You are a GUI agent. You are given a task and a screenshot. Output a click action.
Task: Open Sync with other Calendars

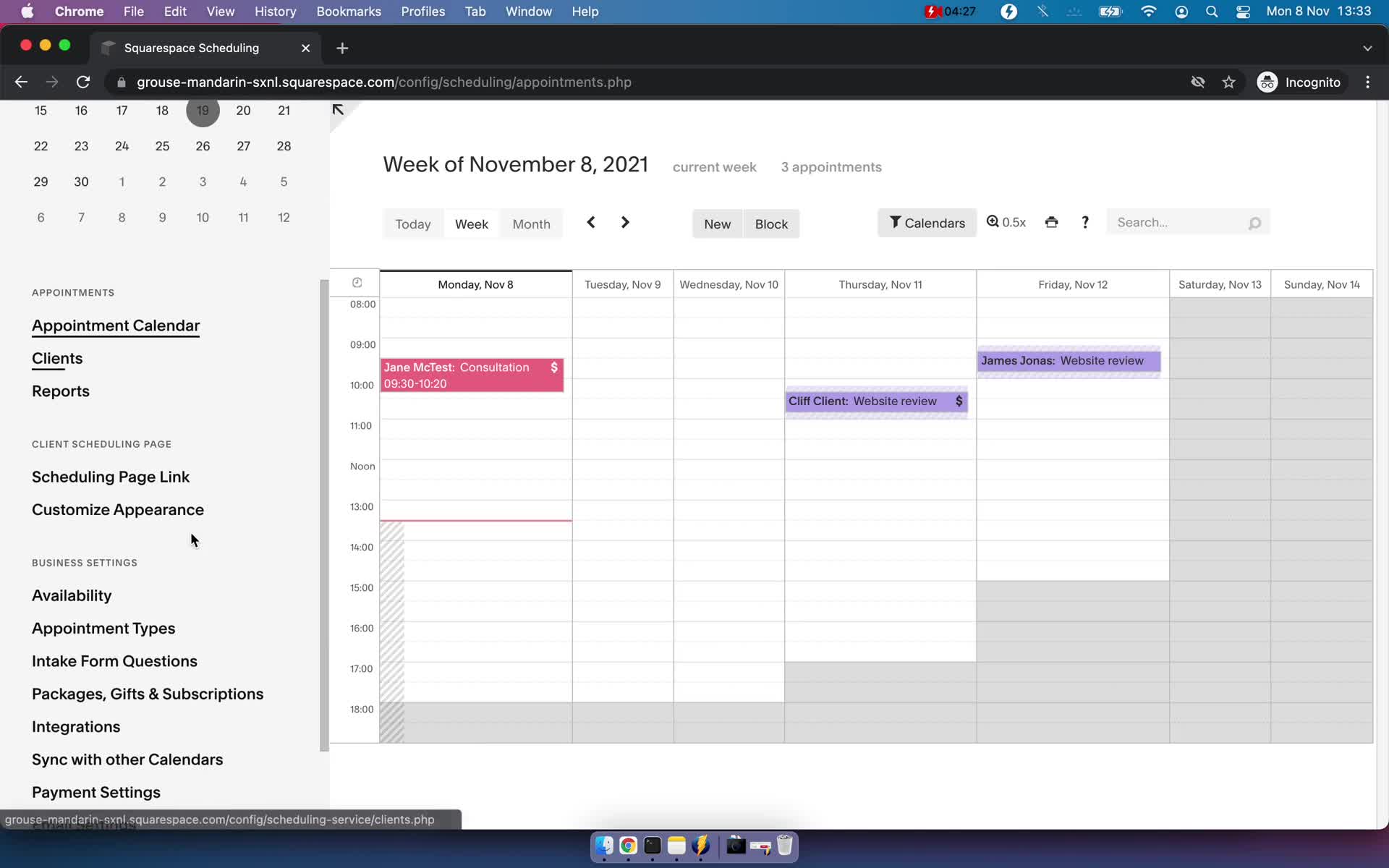[x=127, y=759]
